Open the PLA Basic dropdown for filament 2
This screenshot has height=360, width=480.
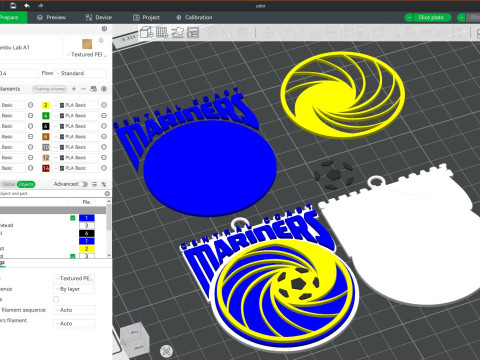click(76, 105)
